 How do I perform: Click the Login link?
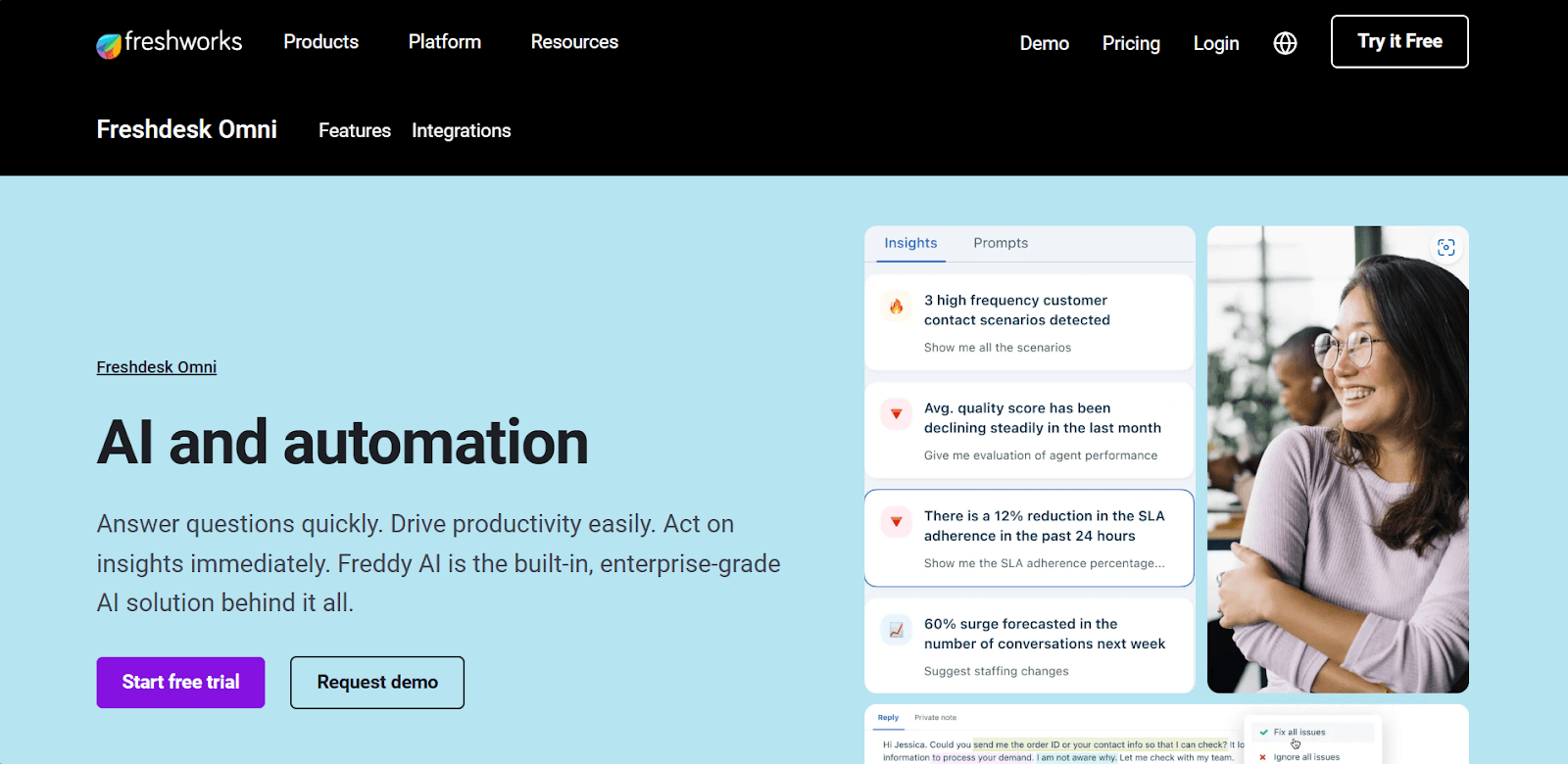tap(1216, 43)
